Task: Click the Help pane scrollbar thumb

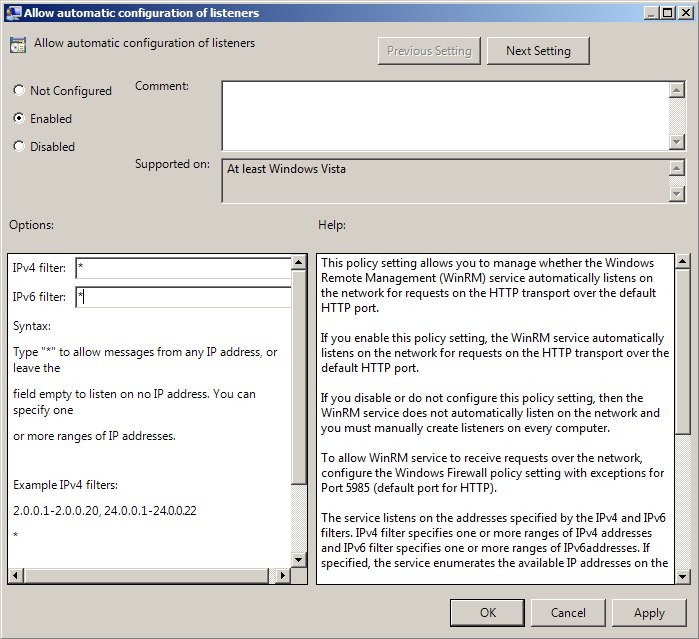Action: (x=682, y=351)
